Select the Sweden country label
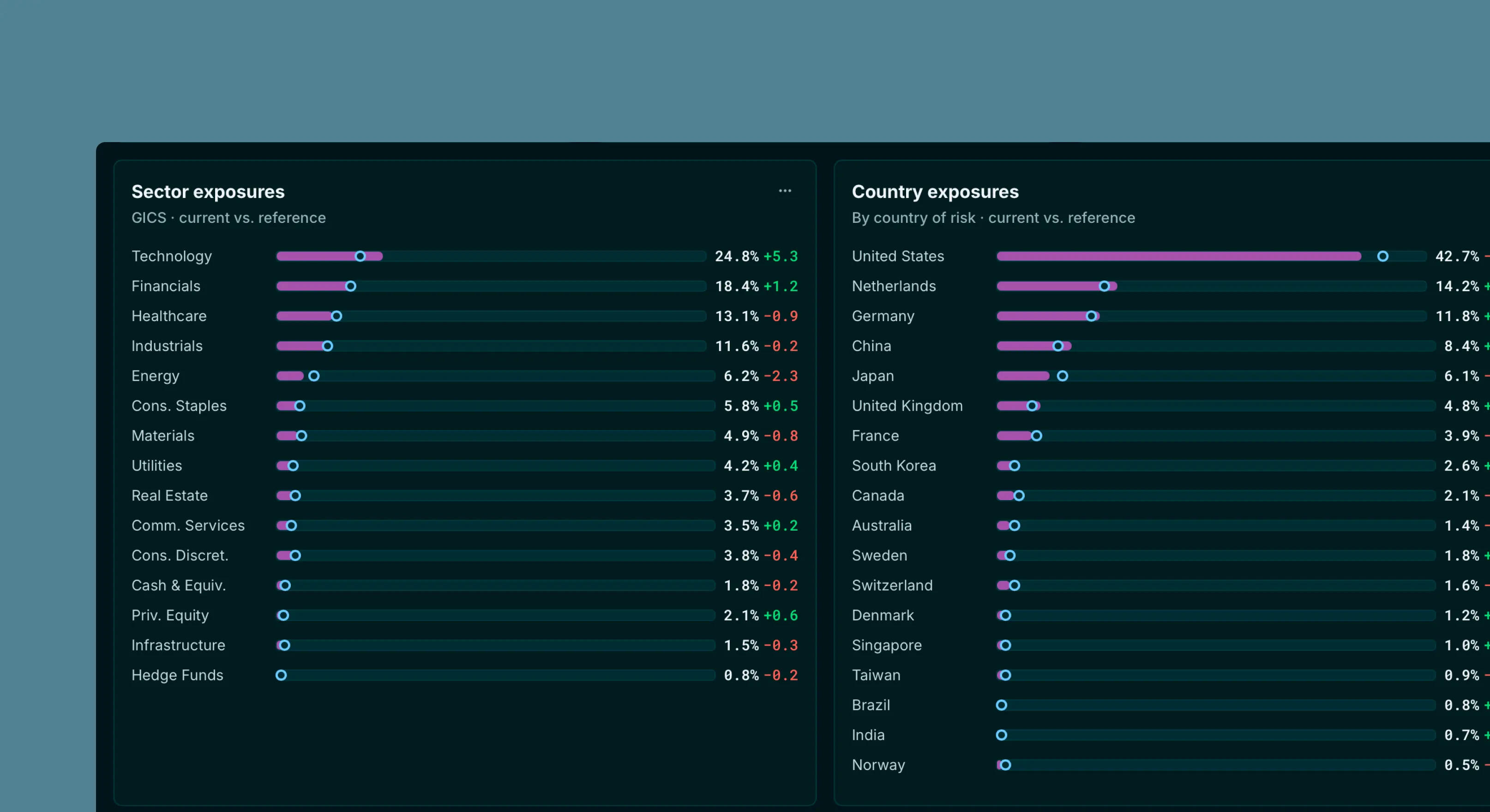This screenshot has width=1490, height=812. pos(879,555)
